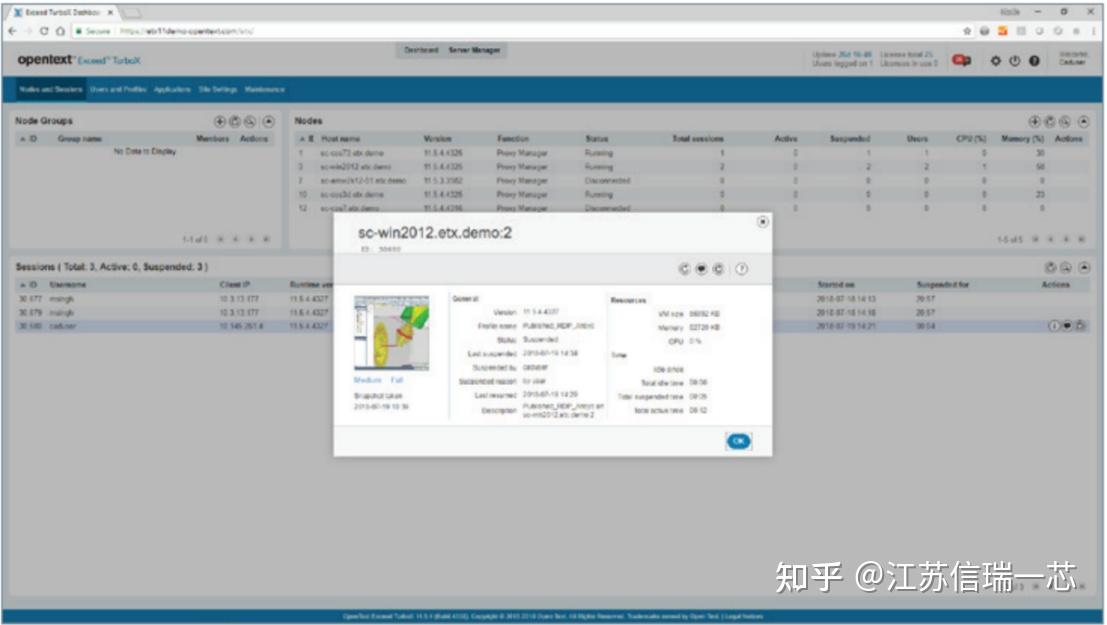Click the session snapshot thumbnail
The image size is (1107, 625).
[390, 330]
